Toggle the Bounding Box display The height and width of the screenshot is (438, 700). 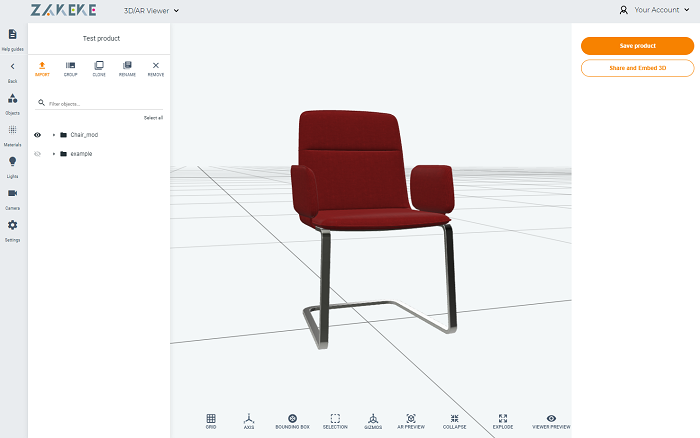(292, 418)
